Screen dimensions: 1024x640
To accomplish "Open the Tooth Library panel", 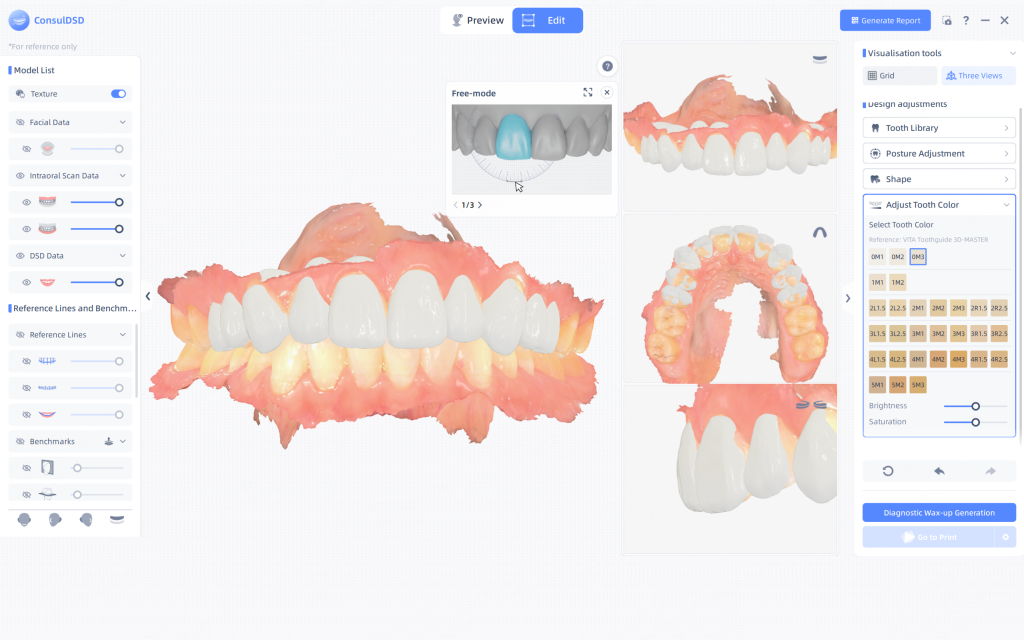I will pyautogui.click(x=939, y=128).
